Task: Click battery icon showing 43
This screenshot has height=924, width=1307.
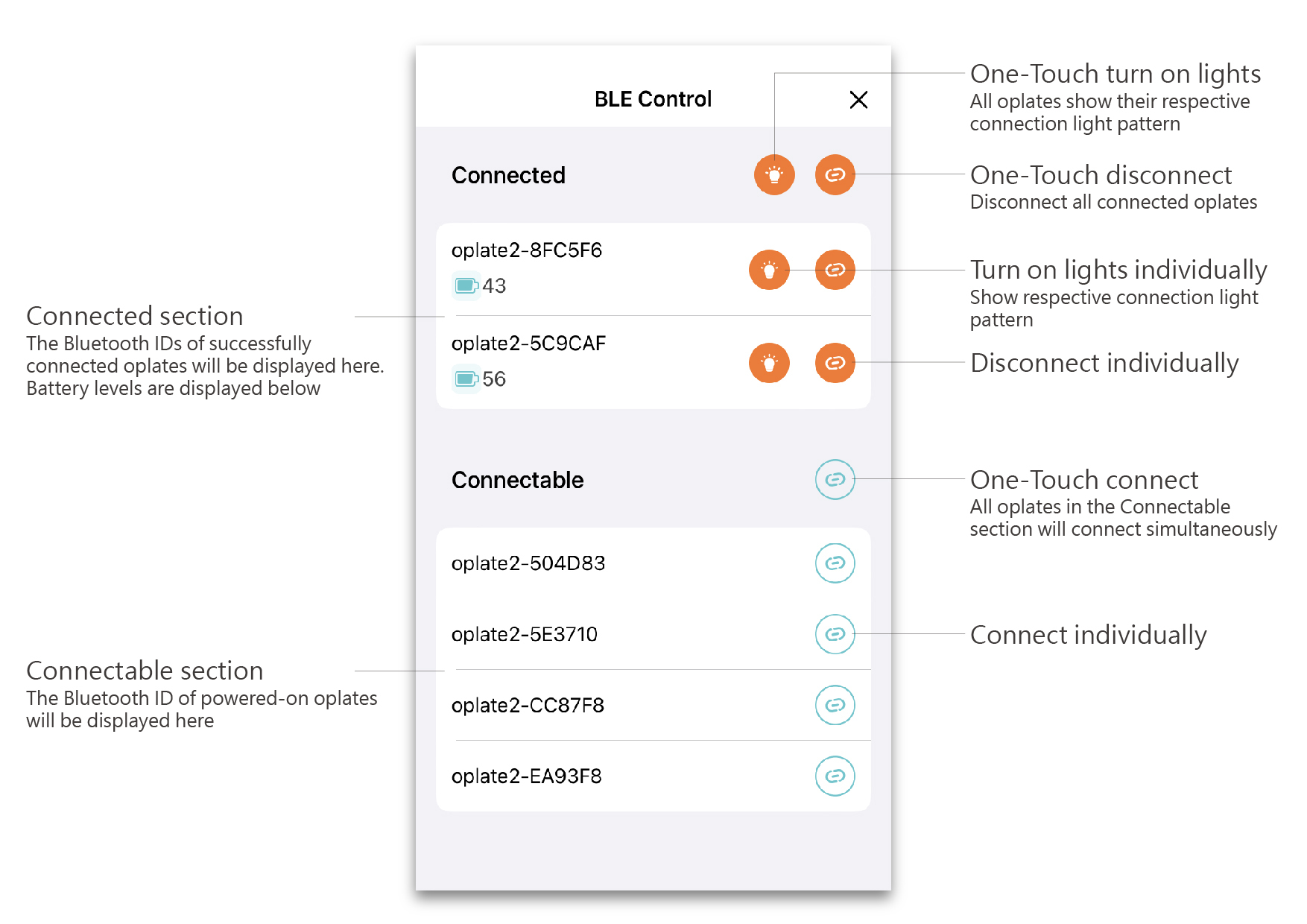Action: pos(466,285)
